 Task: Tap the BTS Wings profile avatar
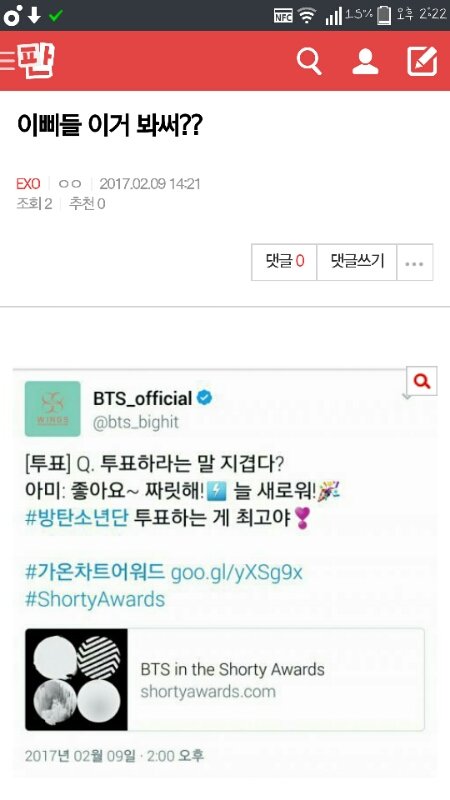pyautogui.click(x=53, y=409)
